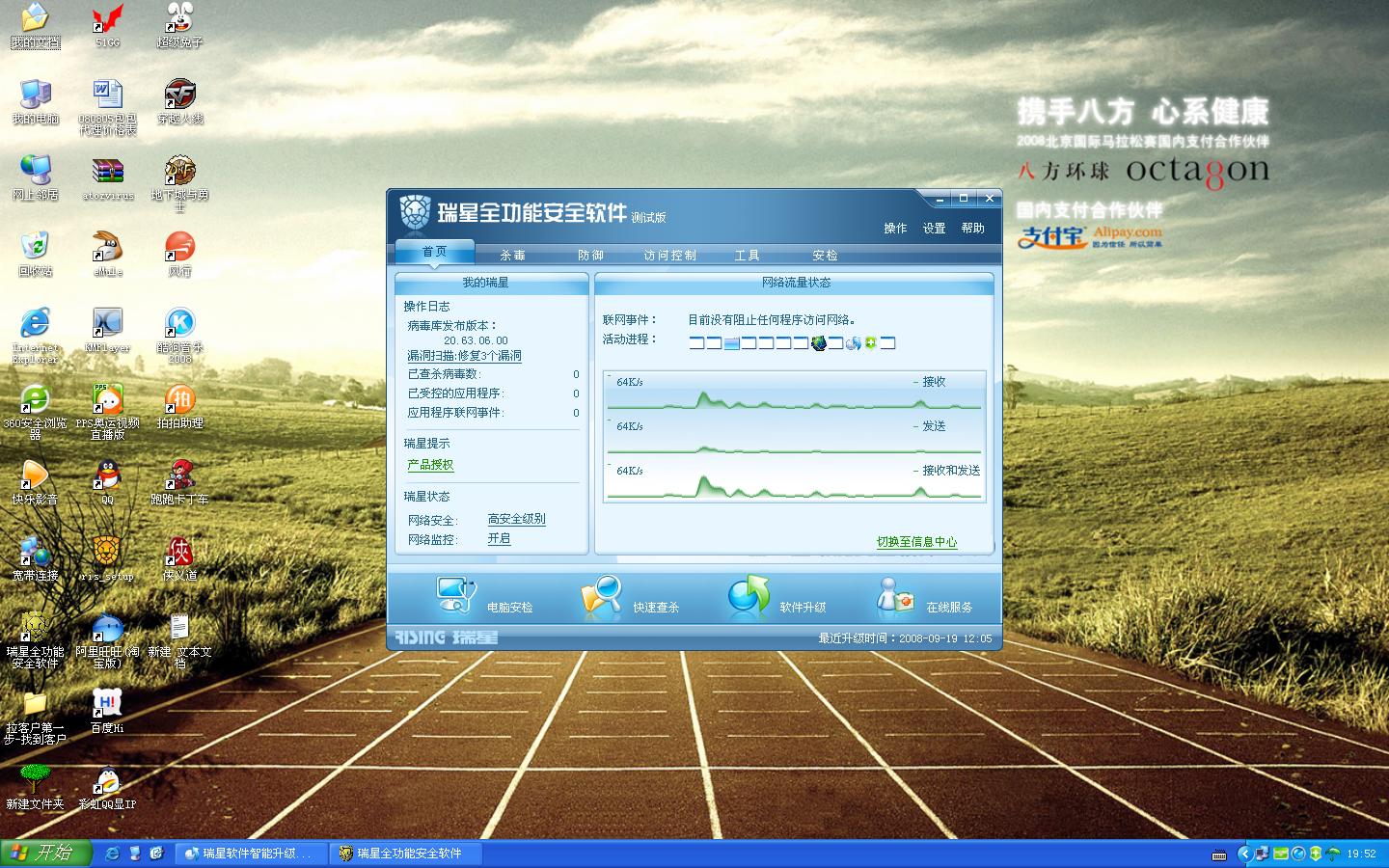The image size is (1389, 868).
Task: Select the 网上邻居 desktop icon
Action: click(x=35, y=178)
